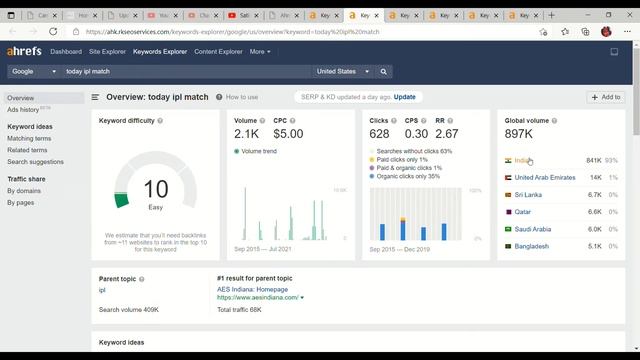Screen dimensions: 640x360
Task: Click the Ahrefs logo
Action: (24, 51)
